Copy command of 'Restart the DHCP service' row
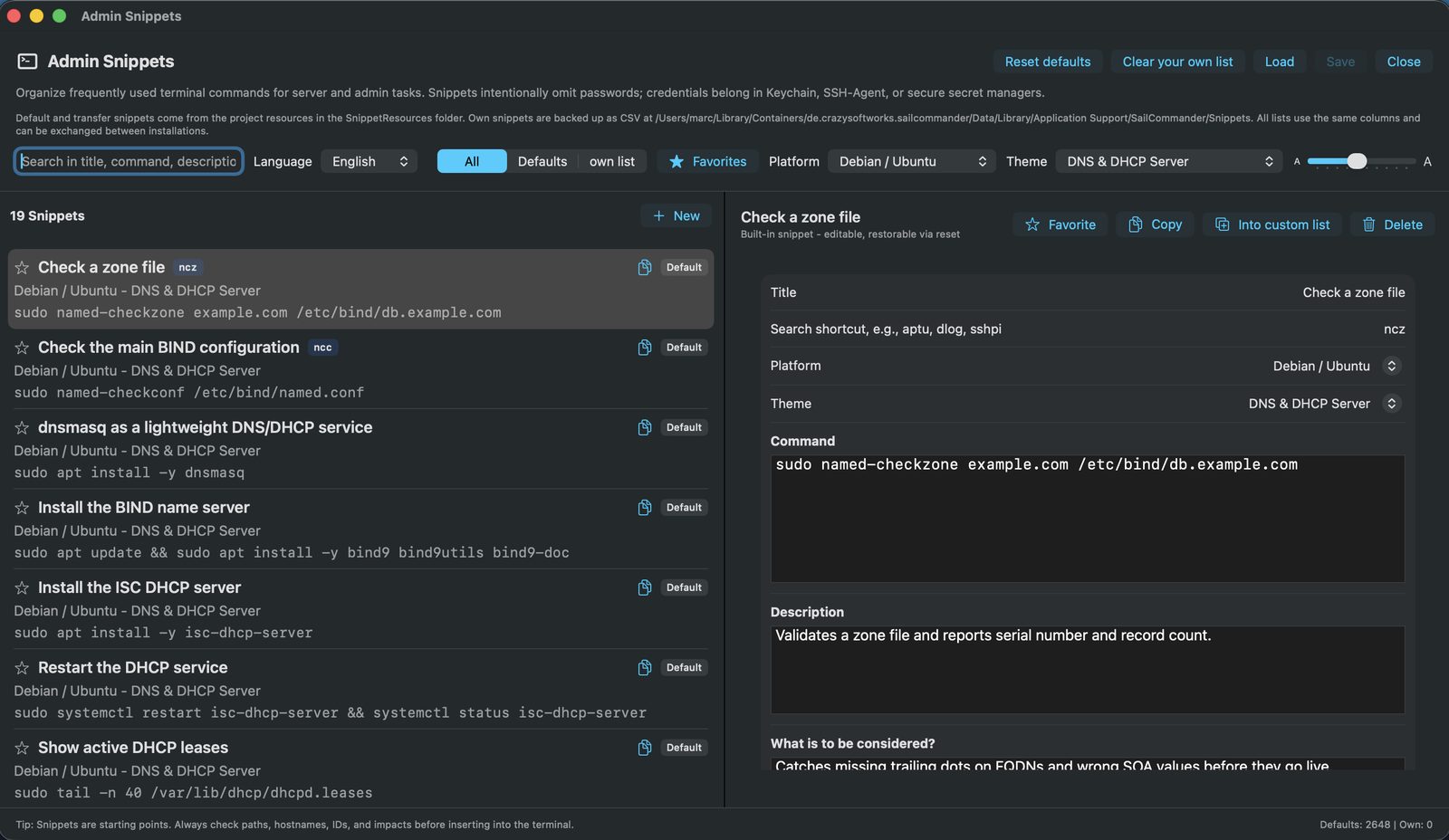This screenshot has width=1449, height=840. click(x=645, y=668)
